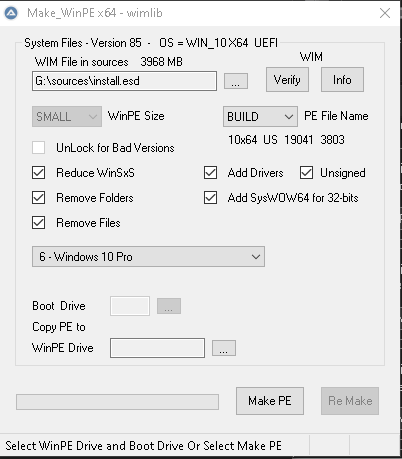Viewport: 402px width, 459px height.
Task: Open WinPE Drive browse ellipsis button
Action: pos(224,348)
